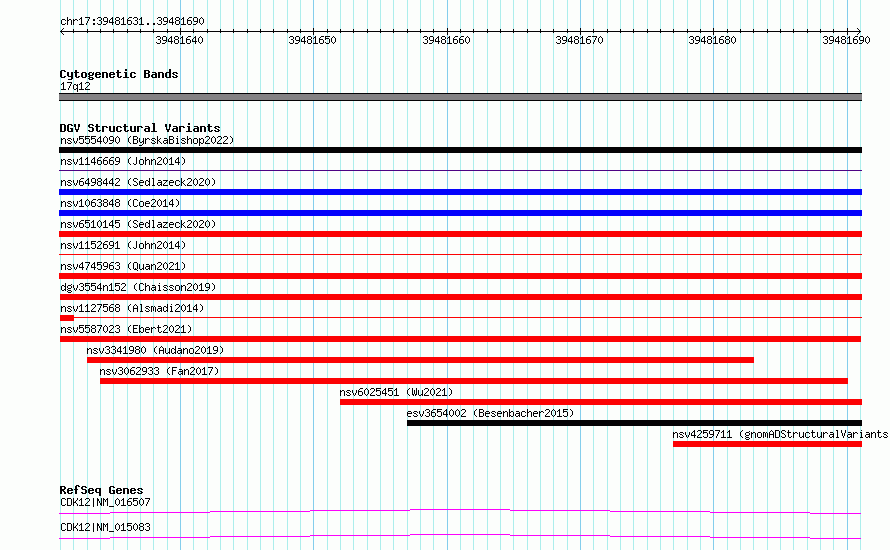The height and width of the screenshot is (550, 890).
Task: Open the nsv6510145 (Sedlazeck2020) label
Action: coord(138,224)
